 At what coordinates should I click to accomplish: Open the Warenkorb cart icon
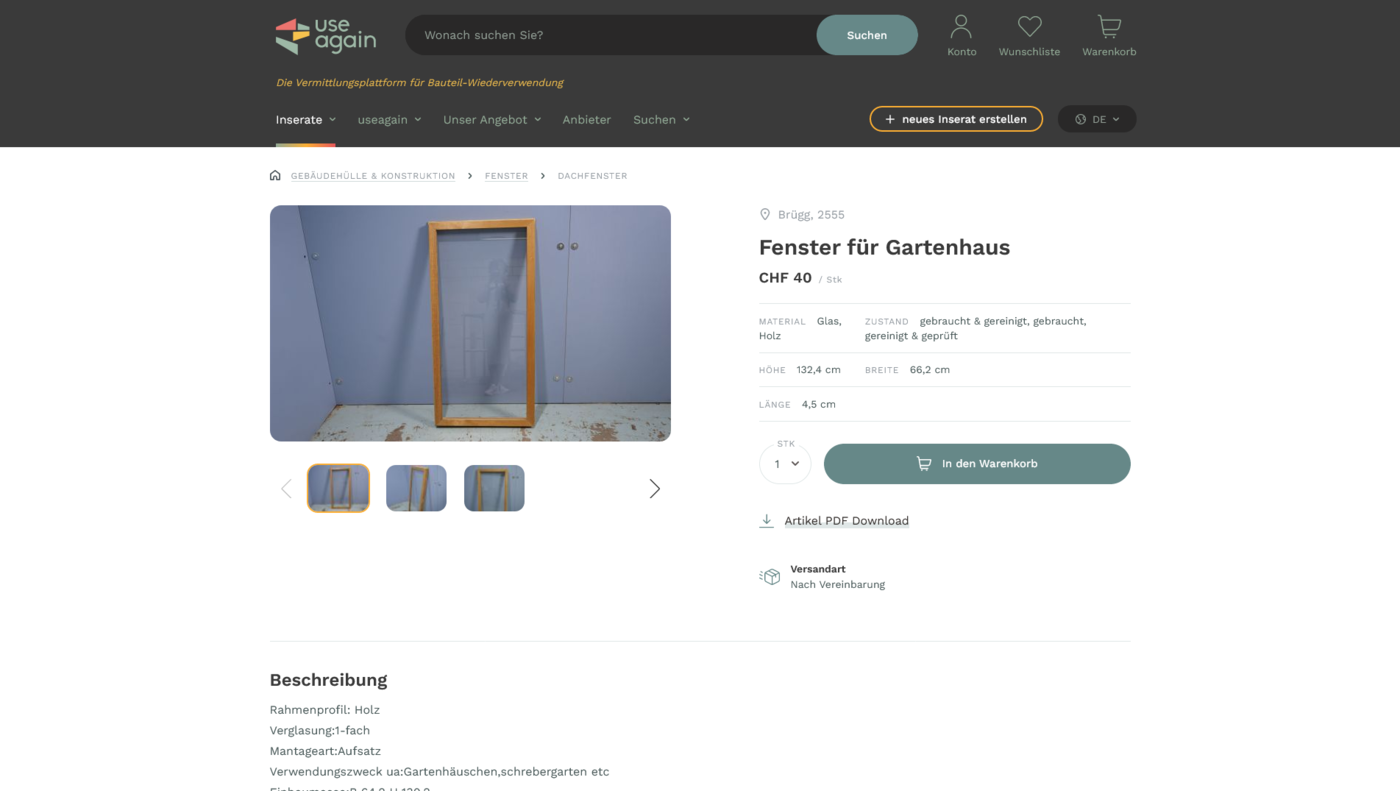tap(1109, 26)
